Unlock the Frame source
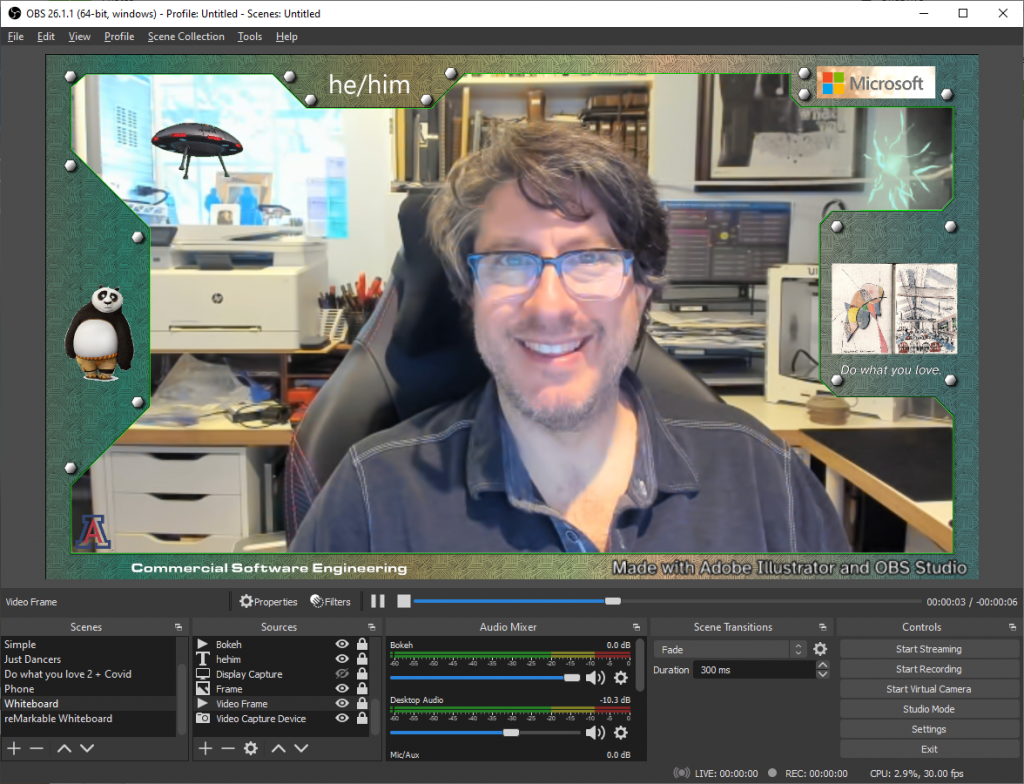The height and width of the screenshot is (784, 1024). (362, 689)
